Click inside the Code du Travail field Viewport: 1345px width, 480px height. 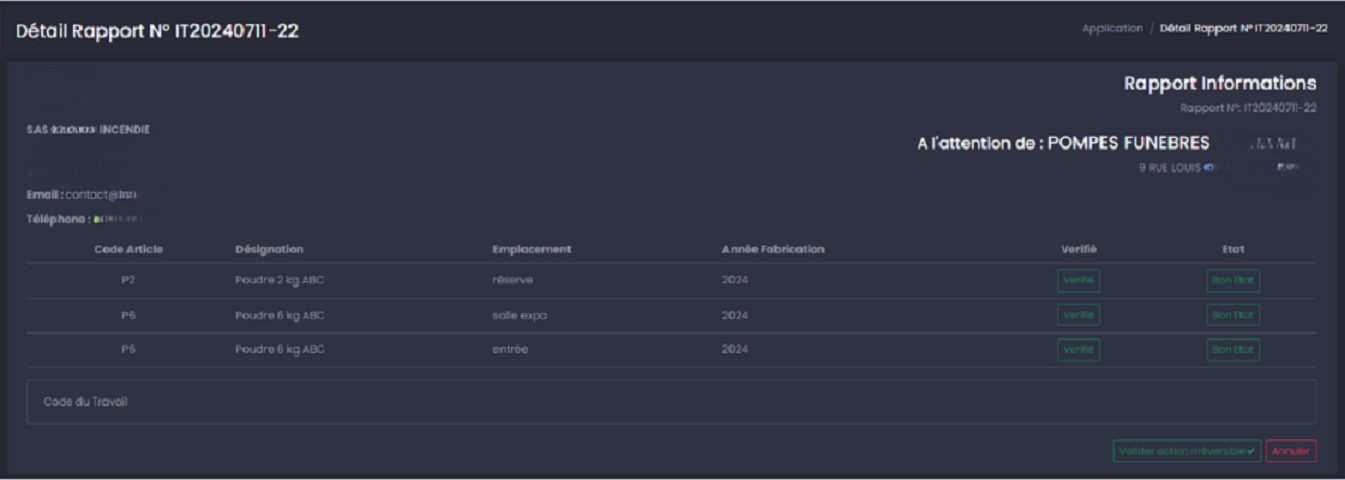click(670, 401)
